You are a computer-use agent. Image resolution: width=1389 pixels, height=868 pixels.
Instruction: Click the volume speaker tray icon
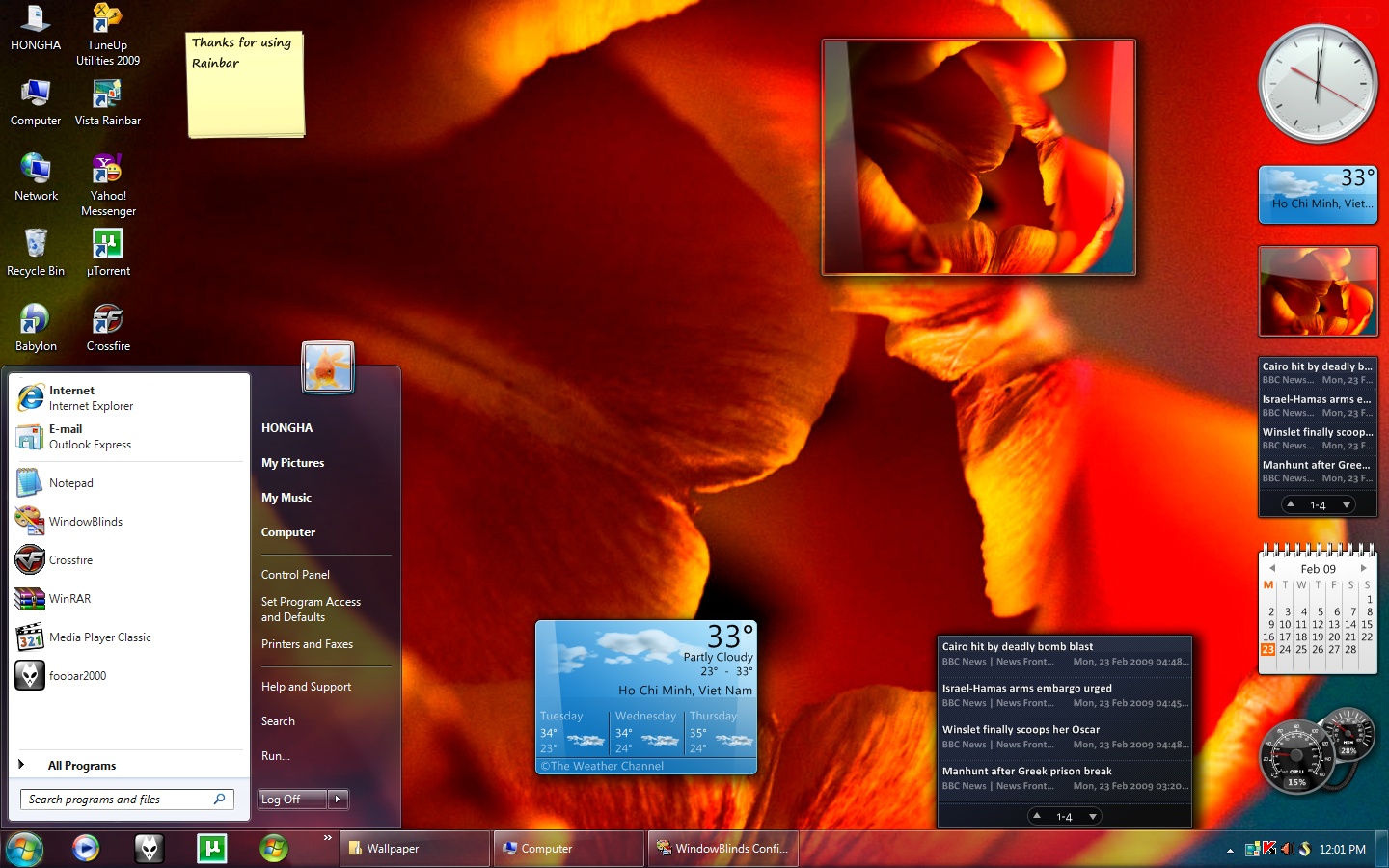coord(1287,849)
